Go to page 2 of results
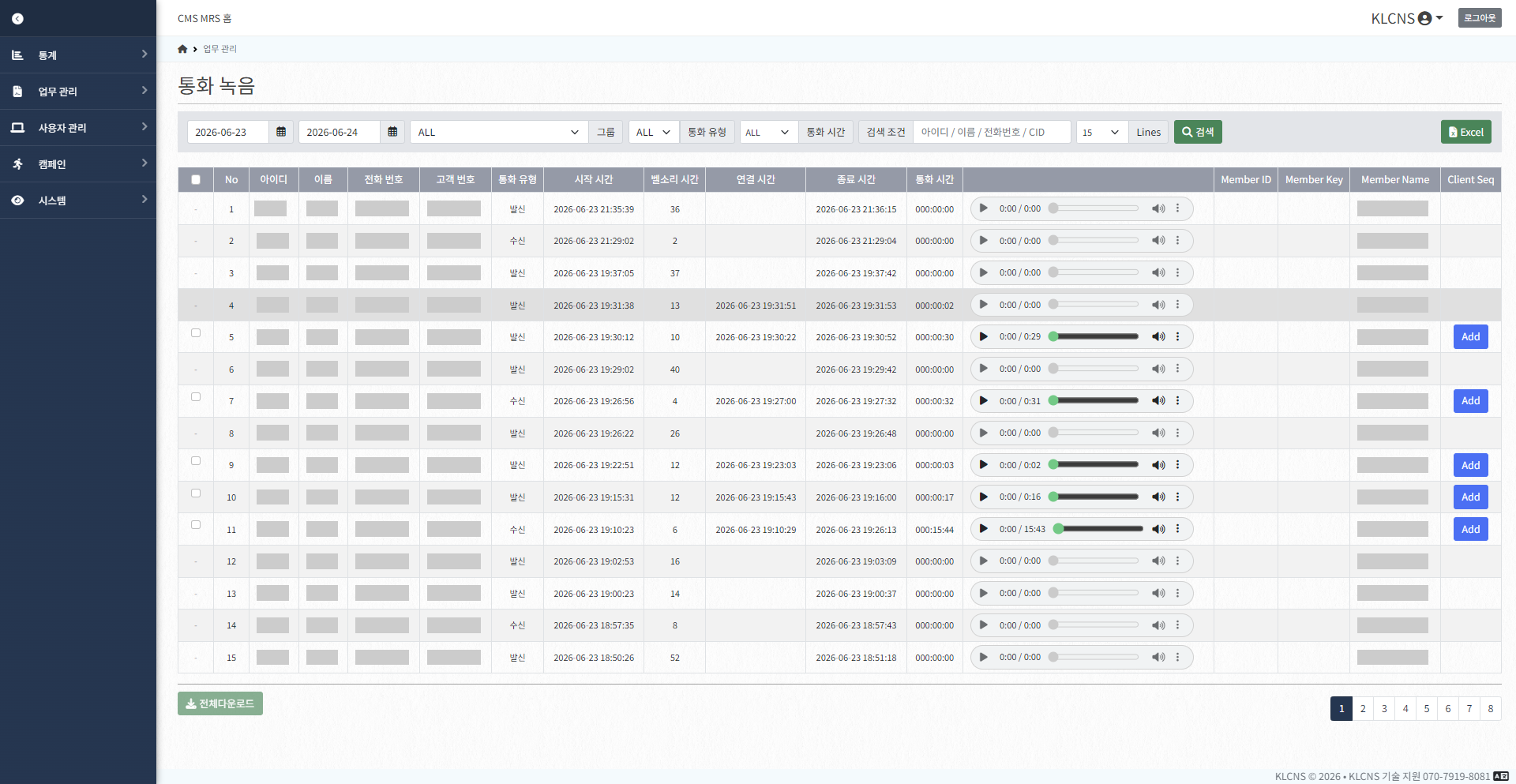 [1363, 708]
